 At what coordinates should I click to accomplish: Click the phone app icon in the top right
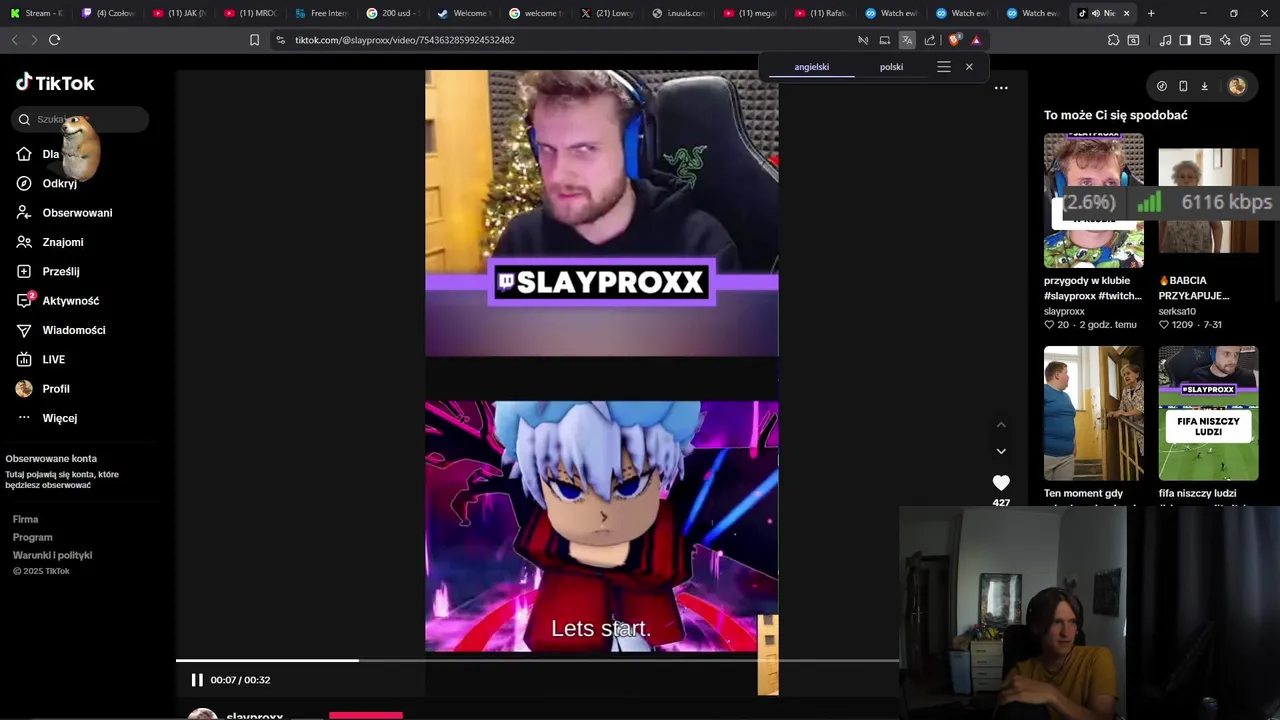coord(1183,86)
